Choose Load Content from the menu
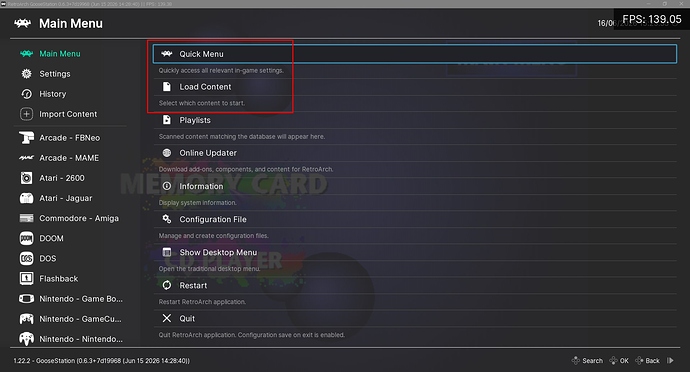The image size is (690, 372). tap(415, 87)
